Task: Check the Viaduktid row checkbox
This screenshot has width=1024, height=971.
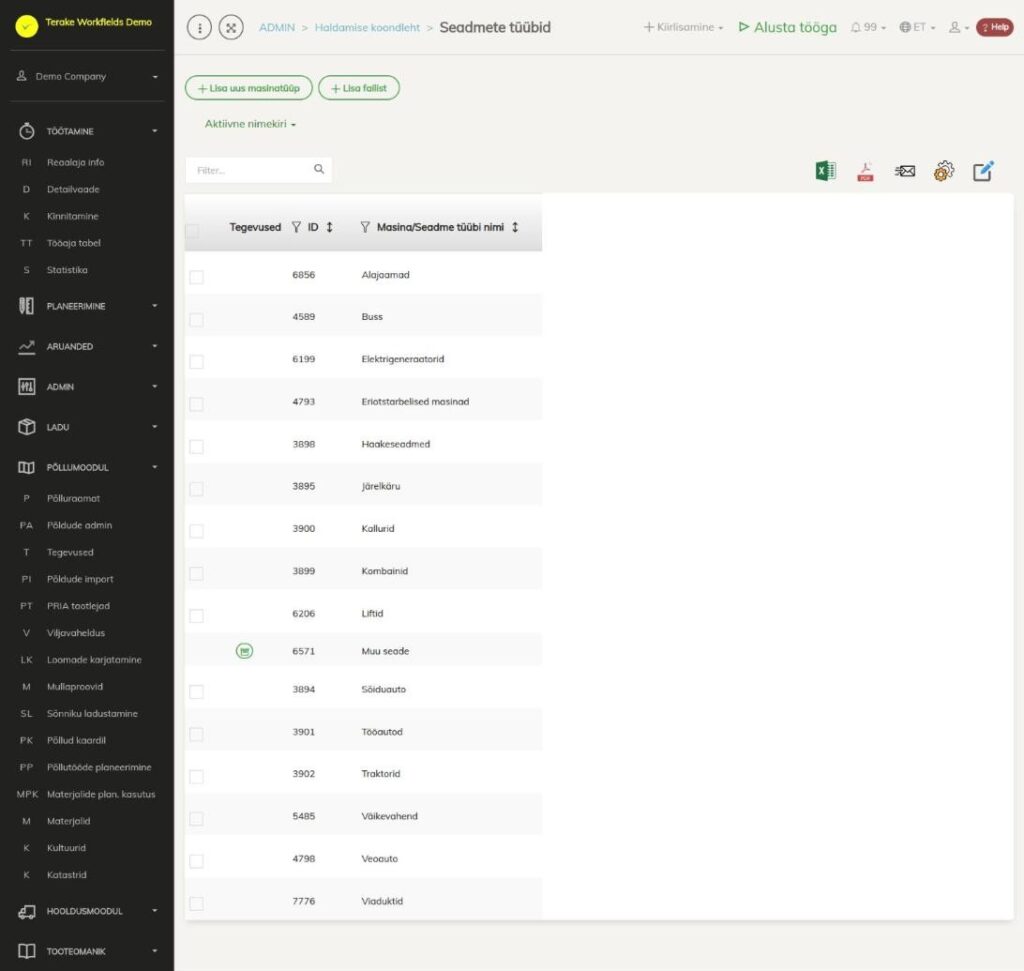Action: [x=196, y=903]
